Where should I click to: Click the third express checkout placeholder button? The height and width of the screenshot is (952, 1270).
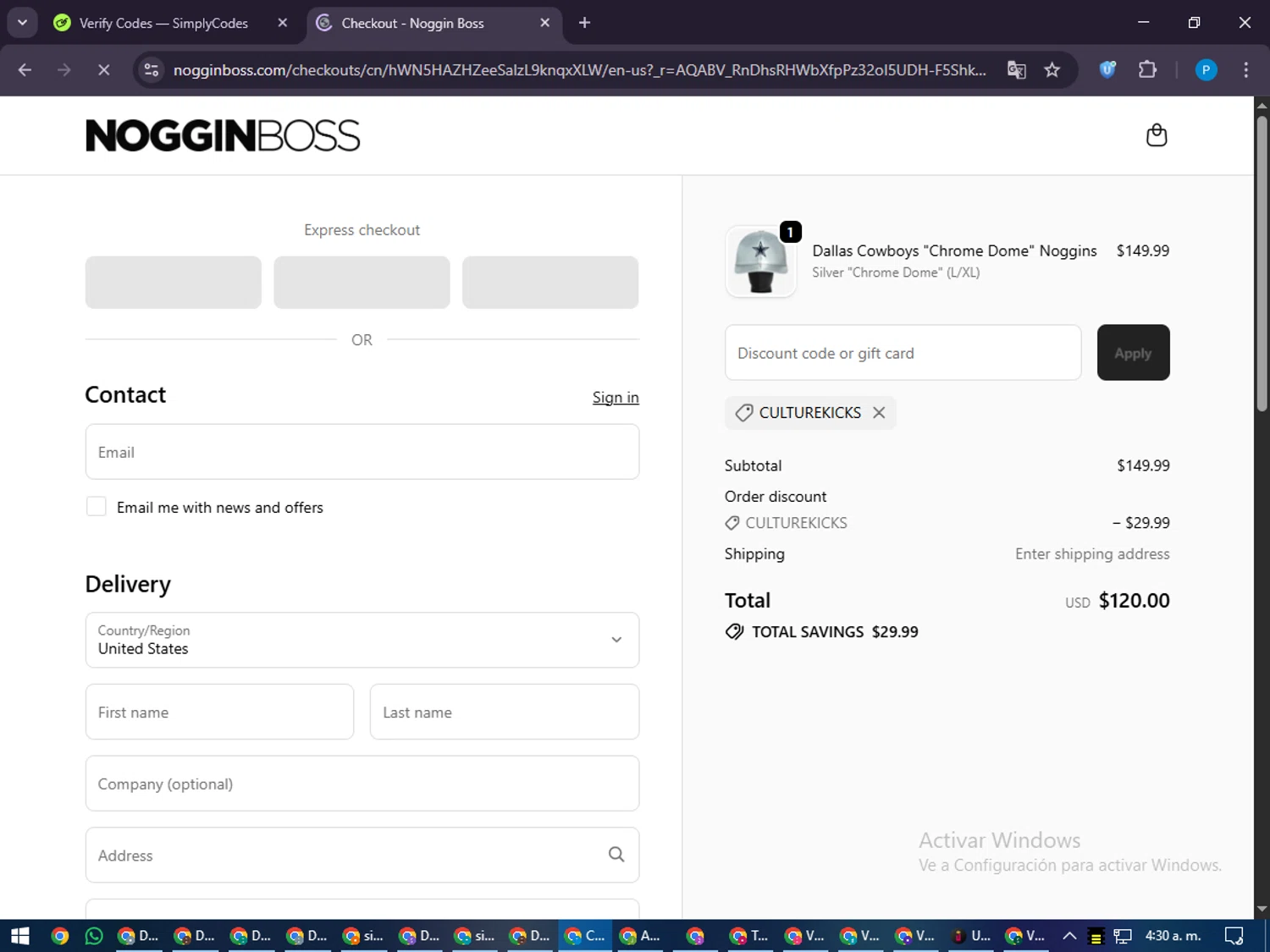(550, 283)
